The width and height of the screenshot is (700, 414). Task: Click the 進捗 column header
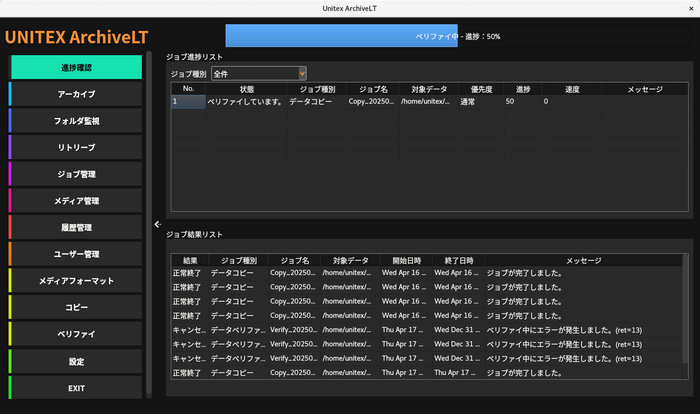pyautogui.click(x=523, y=89)
